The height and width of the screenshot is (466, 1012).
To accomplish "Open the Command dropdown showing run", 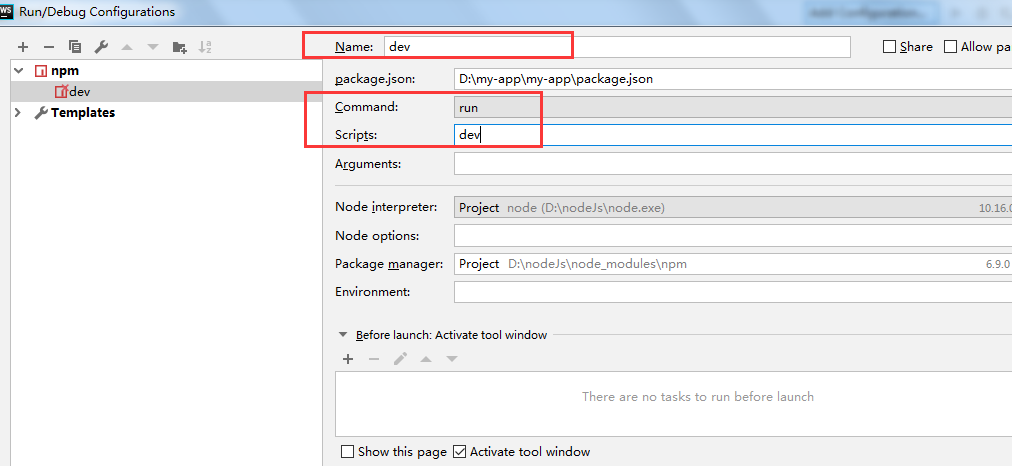I will click(x=733, y=108).
